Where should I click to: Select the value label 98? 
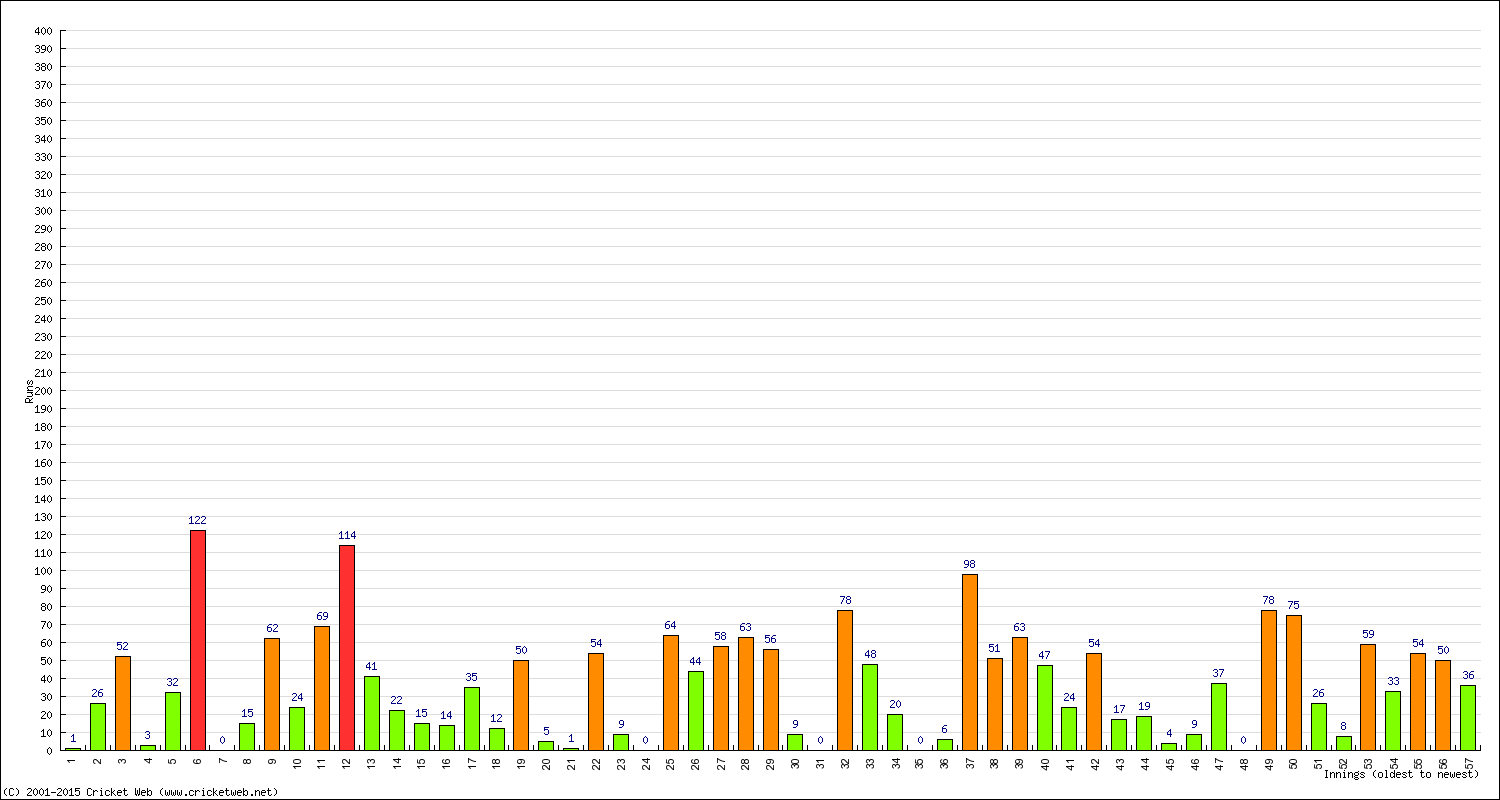[x=970, y=564]
